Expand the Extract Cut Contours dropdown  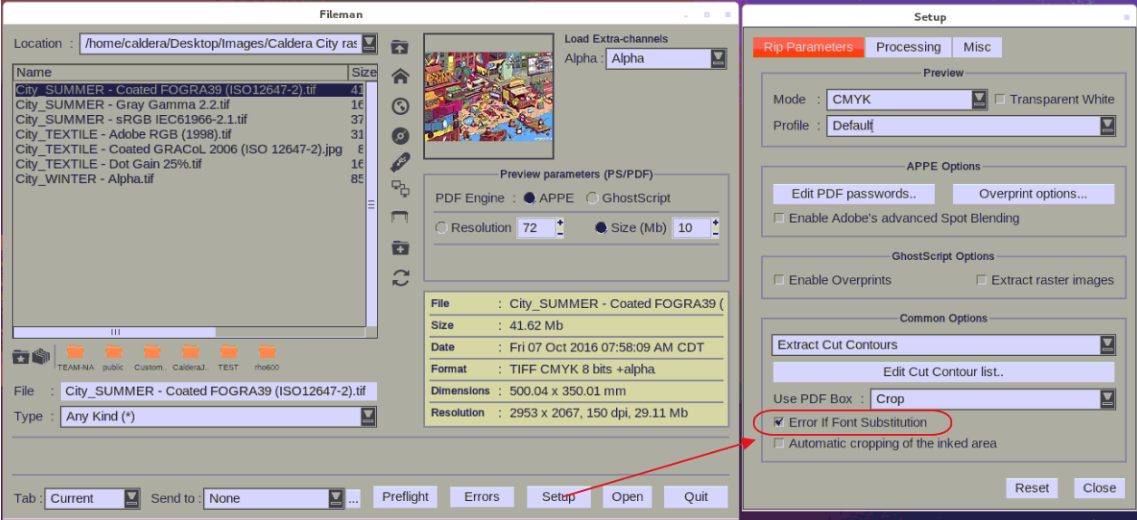point(1107,344)
